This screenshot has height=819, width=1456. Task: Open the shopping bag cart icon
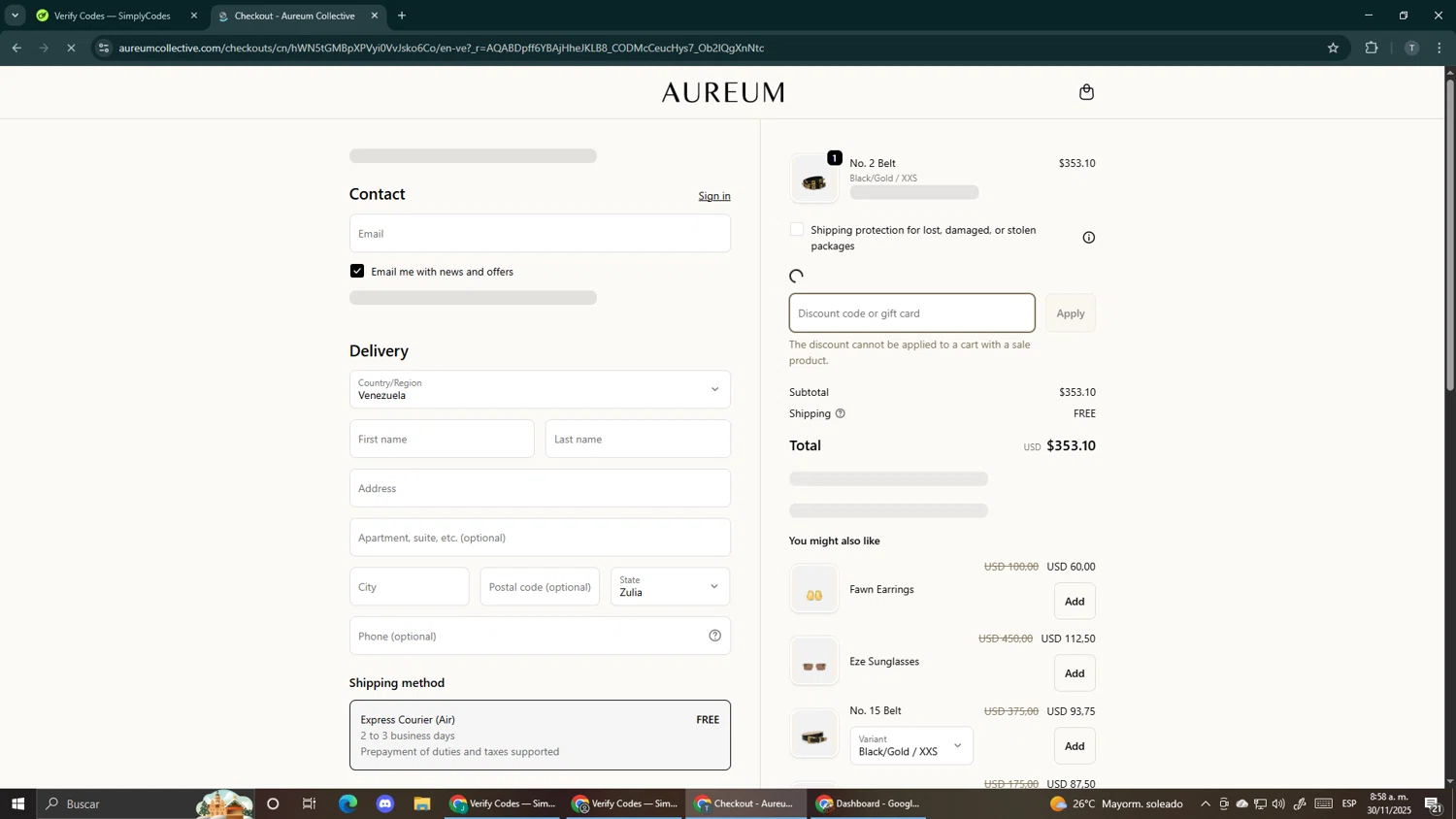[x=1086, y=92]
